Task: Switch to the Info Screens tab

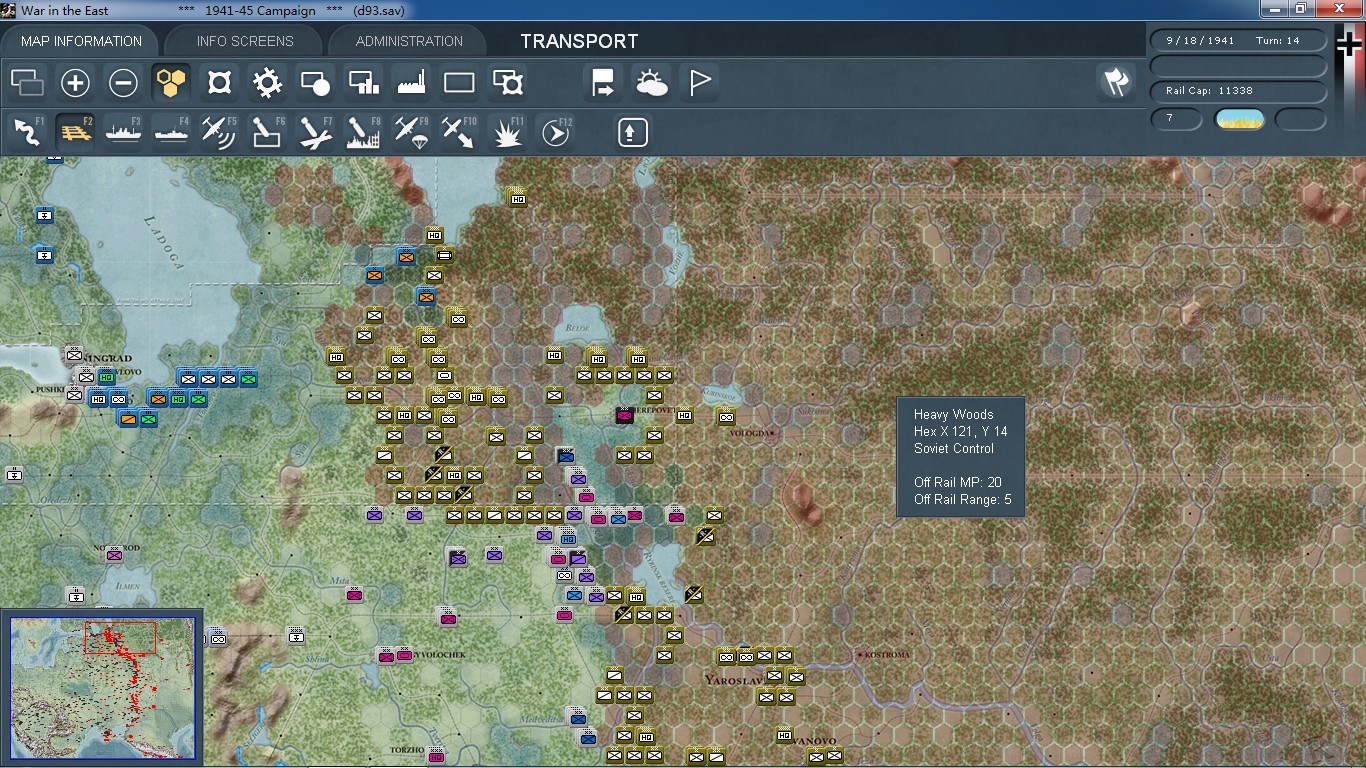Action: 245,41
